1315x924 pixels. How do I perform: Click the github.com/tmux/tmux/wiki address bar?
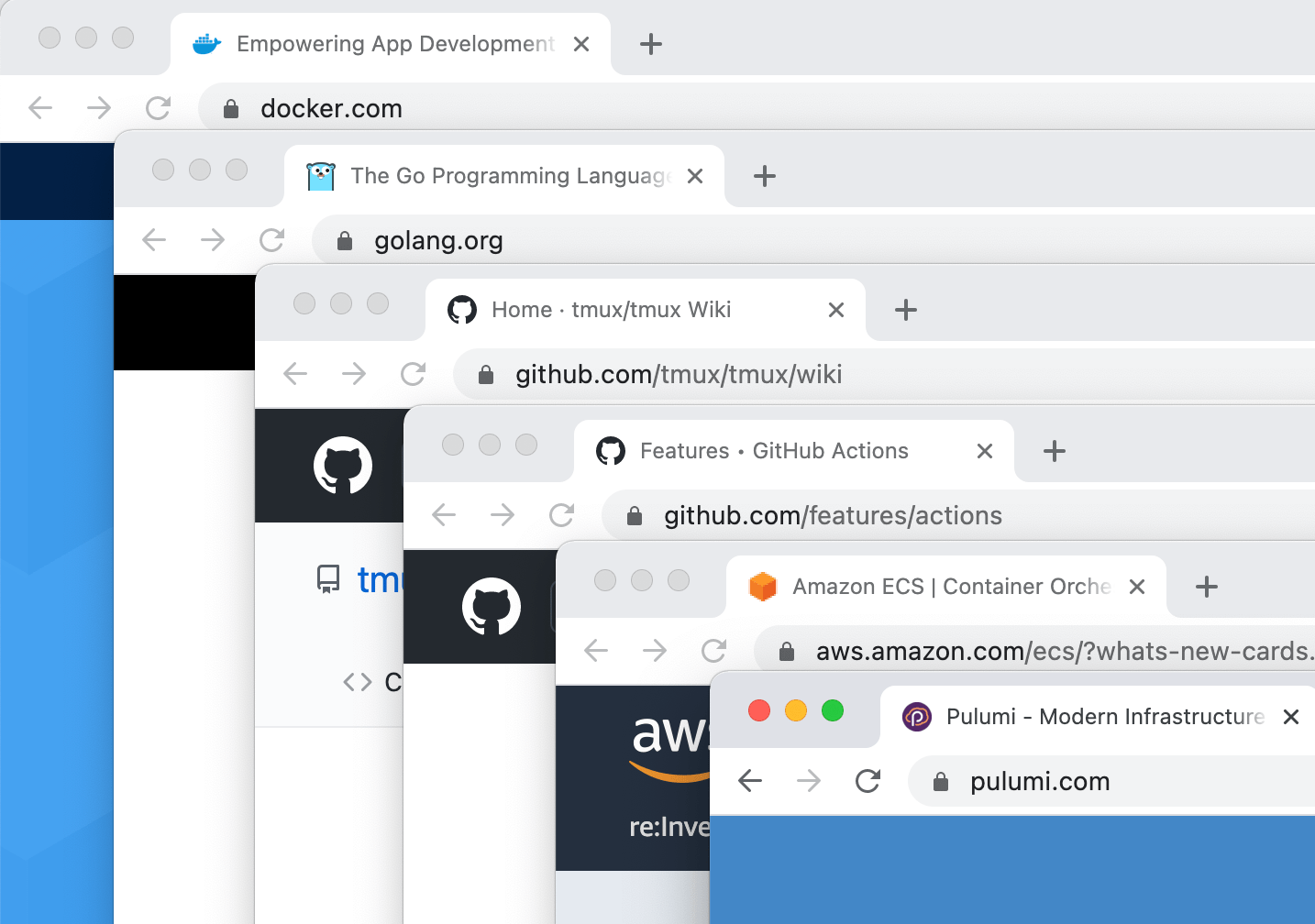pyautogui.click(x=884, y=374)
